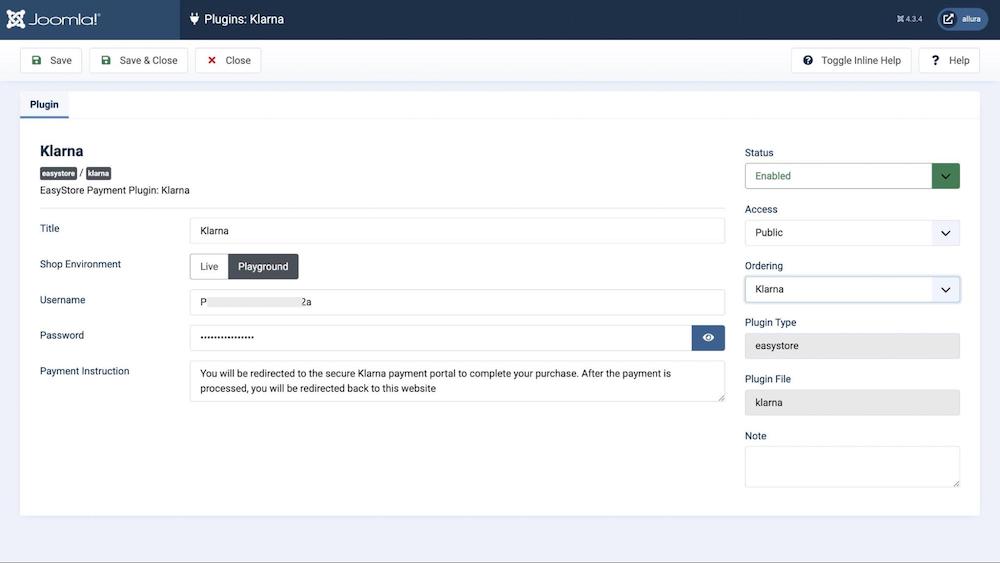
Task: Open the Ordering dropdown
Action: click(851, 289)
